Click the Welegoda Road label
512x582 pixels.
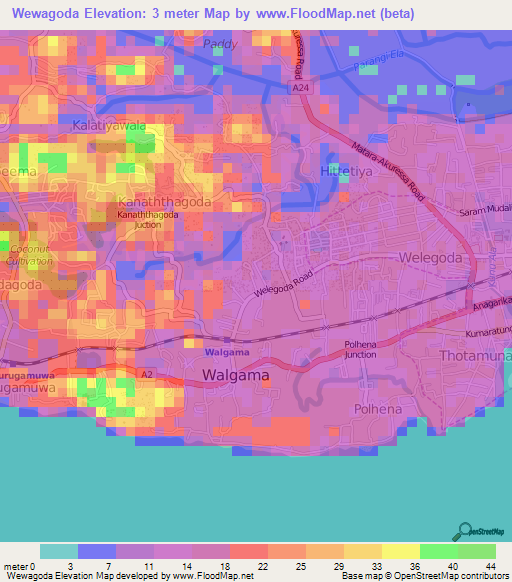click(x=283, y=284)
